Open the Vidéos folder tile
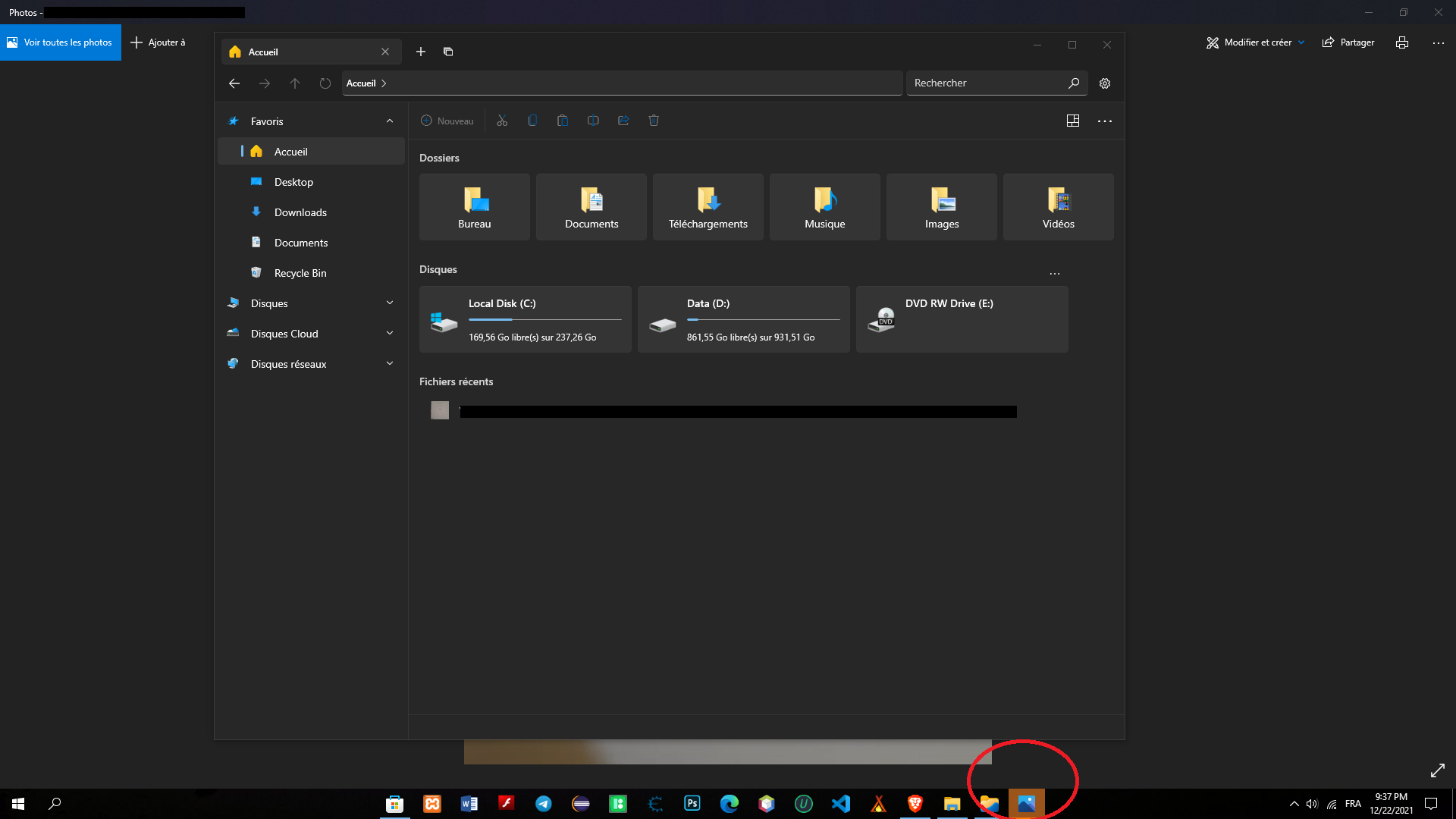The width and height of the screenshot is (1456, 819). click(x=1059, y=207)
